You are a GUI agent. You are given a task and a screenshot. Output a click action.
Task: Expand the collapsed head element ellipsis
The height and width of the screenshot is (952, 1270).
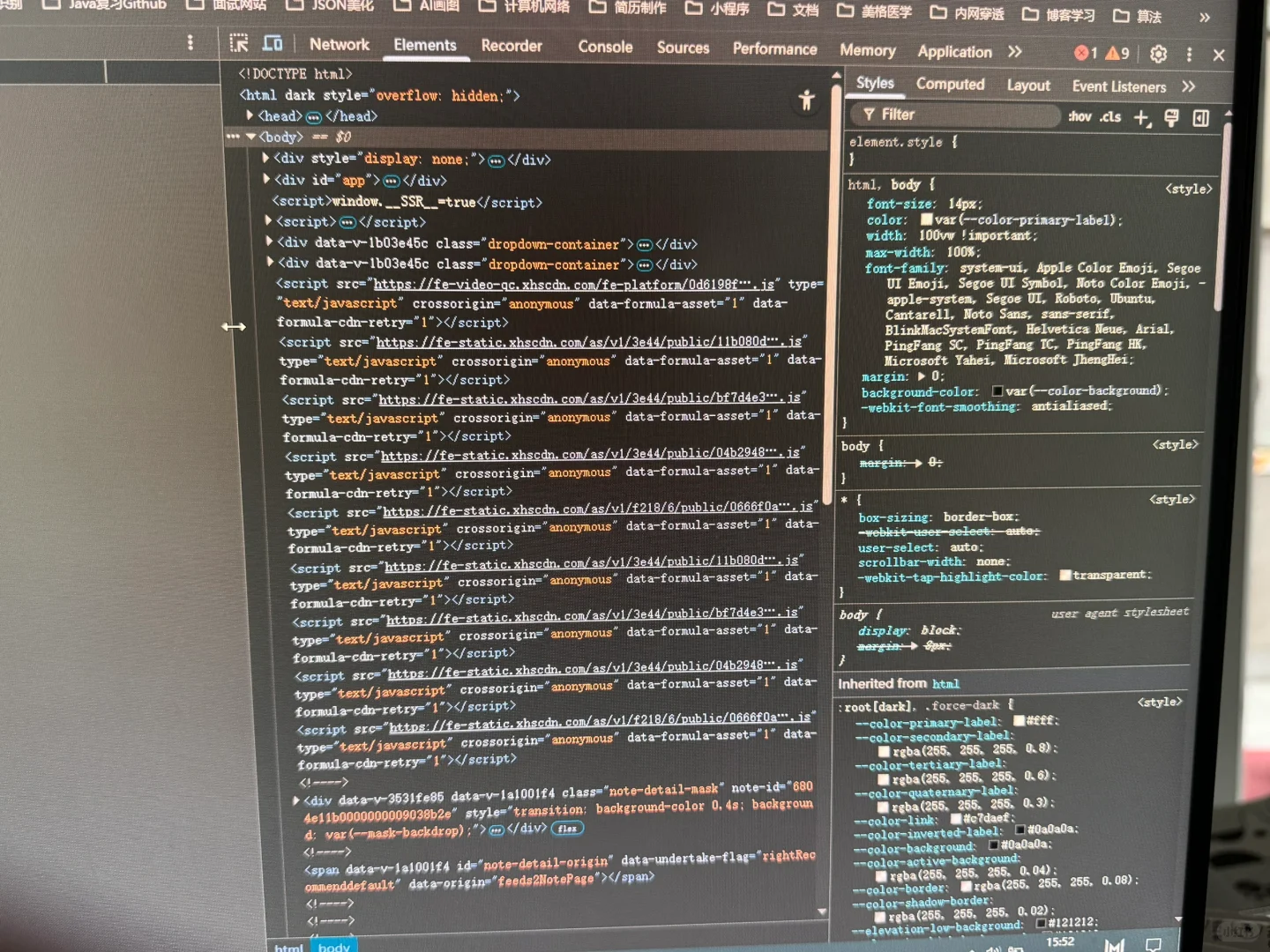(x=313, y=116)
